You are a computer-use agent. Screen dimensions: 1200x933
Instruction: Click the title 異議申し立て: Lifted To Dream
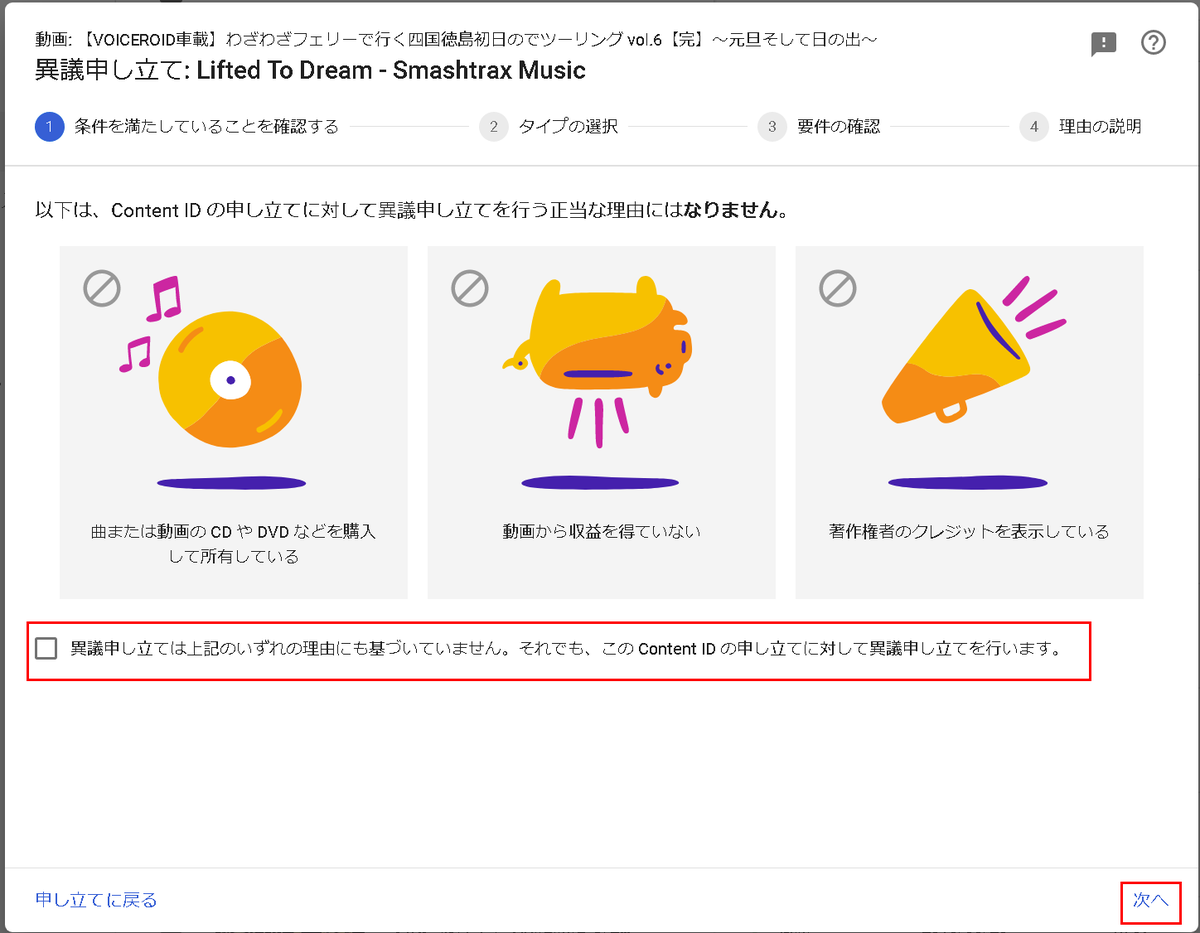(310, 70)
